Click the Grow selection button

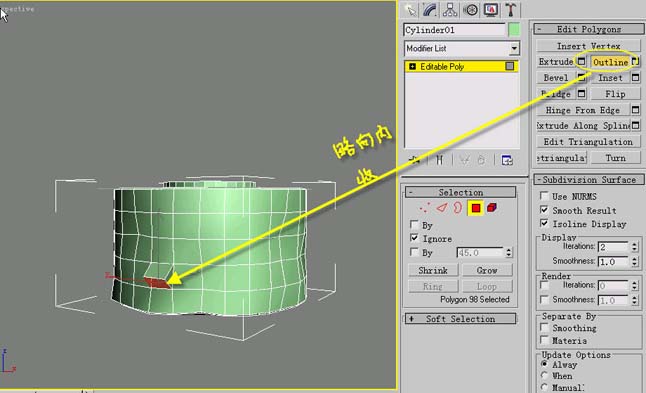coord(487,270)
